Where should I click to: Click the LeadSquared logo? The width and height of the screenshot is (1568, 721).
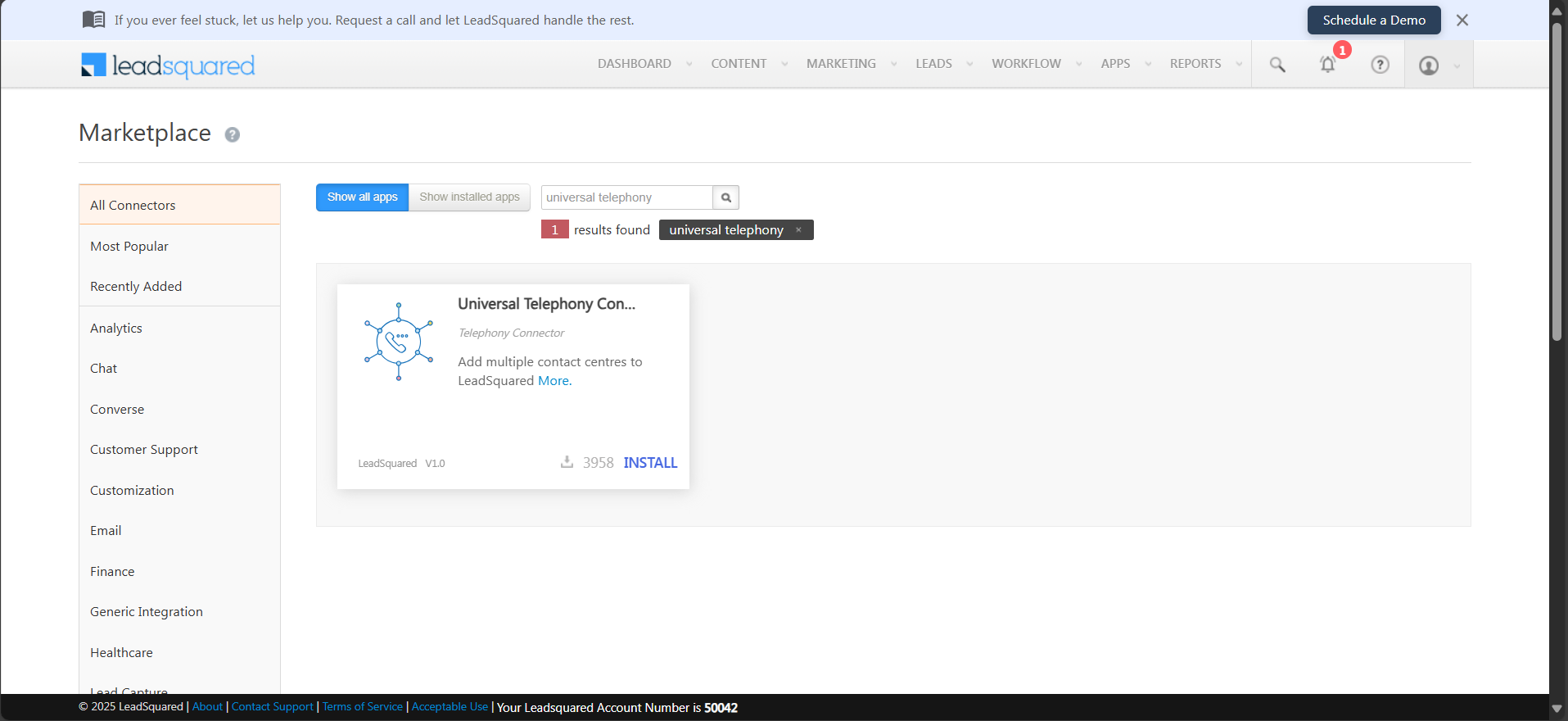[x=168, y=66]
